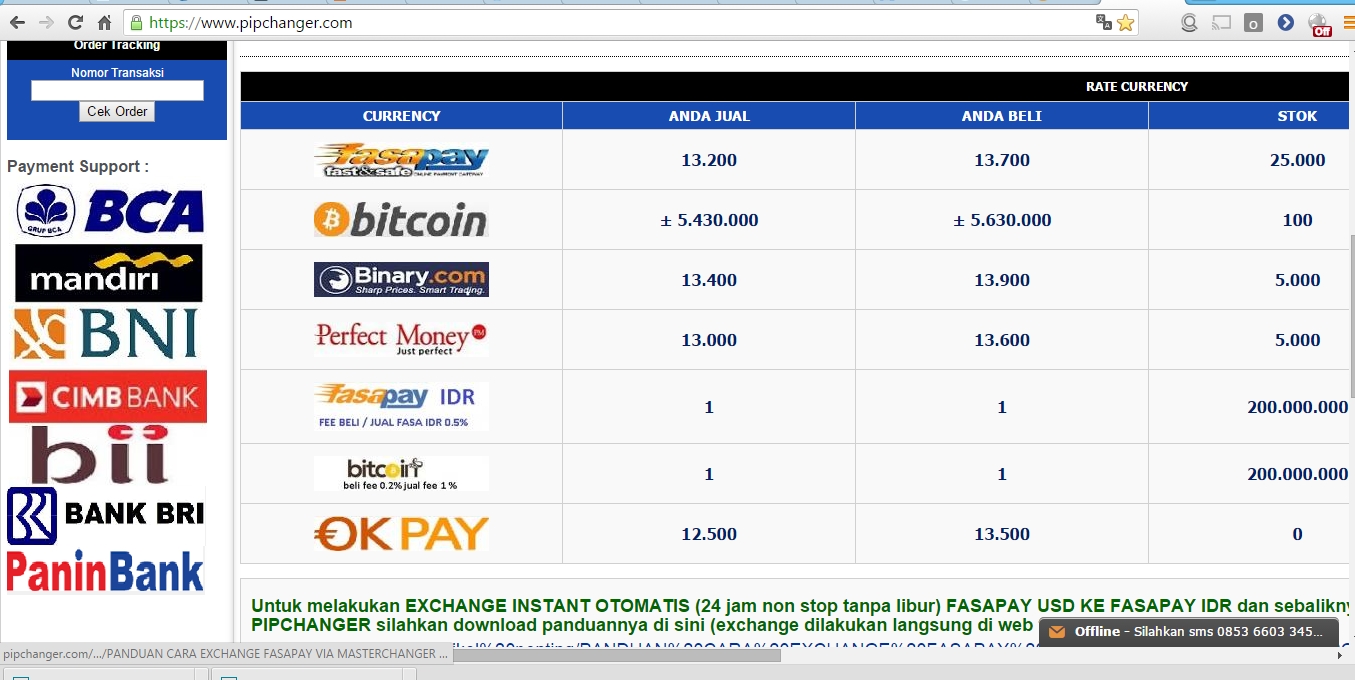This screenshot has height=680, width=1355.
Task: Click the green SSL padlock icon
Action: (x=136, y=22)
